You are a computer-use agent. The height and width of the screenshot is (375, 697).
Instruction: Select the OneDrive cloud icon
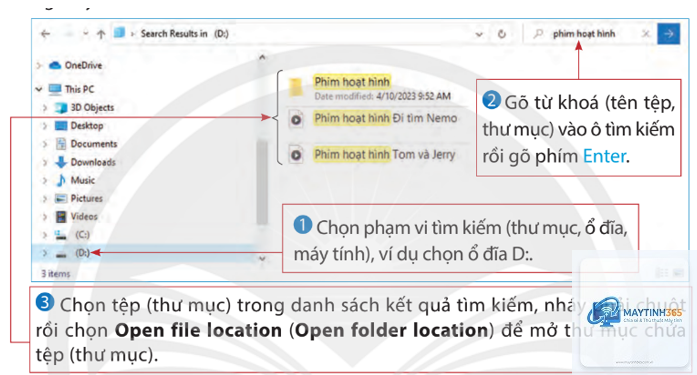click(55, 65)
